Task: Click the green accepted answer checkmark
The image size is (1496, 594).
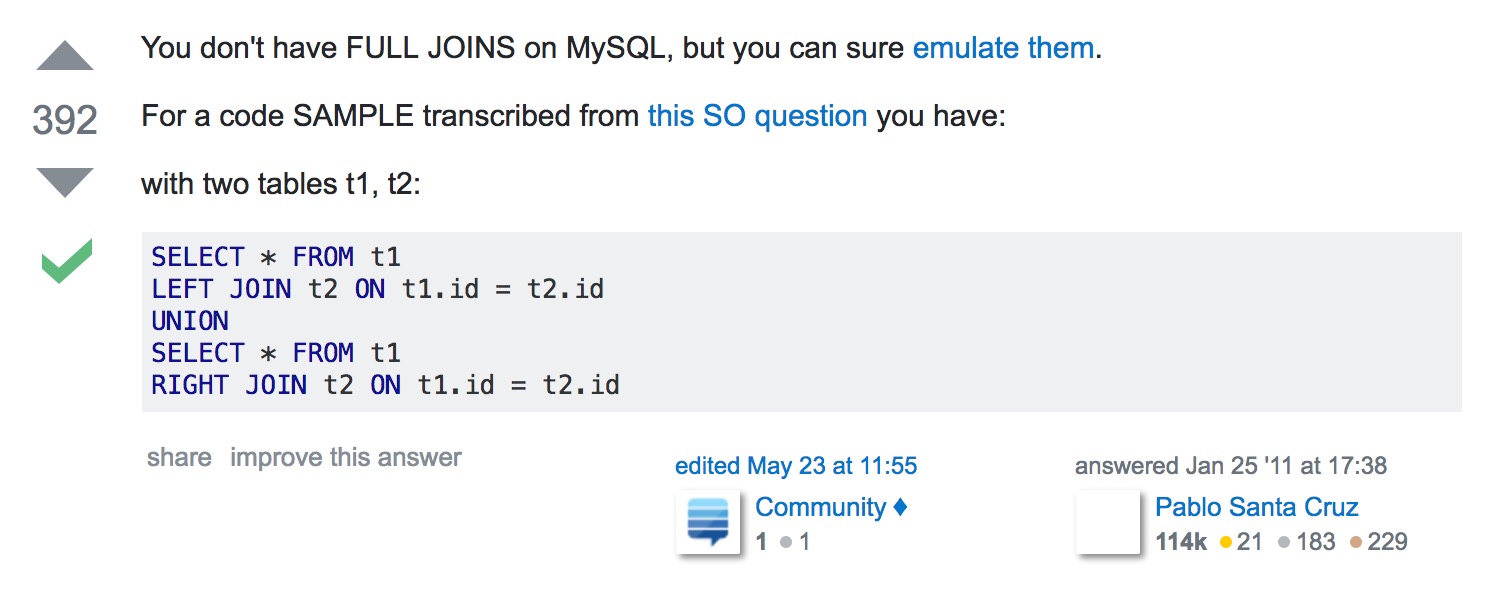Action: (67, 262)
